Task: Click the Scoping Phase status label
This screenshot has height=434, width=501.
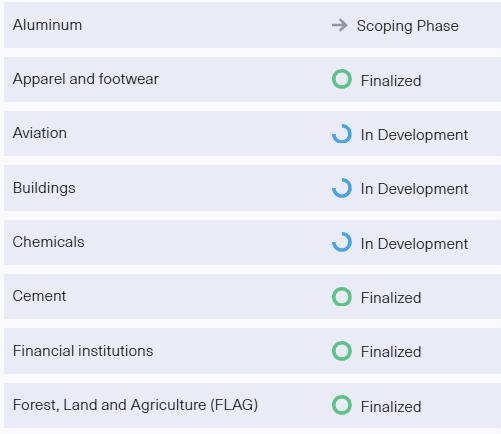Action: [408, 26]
